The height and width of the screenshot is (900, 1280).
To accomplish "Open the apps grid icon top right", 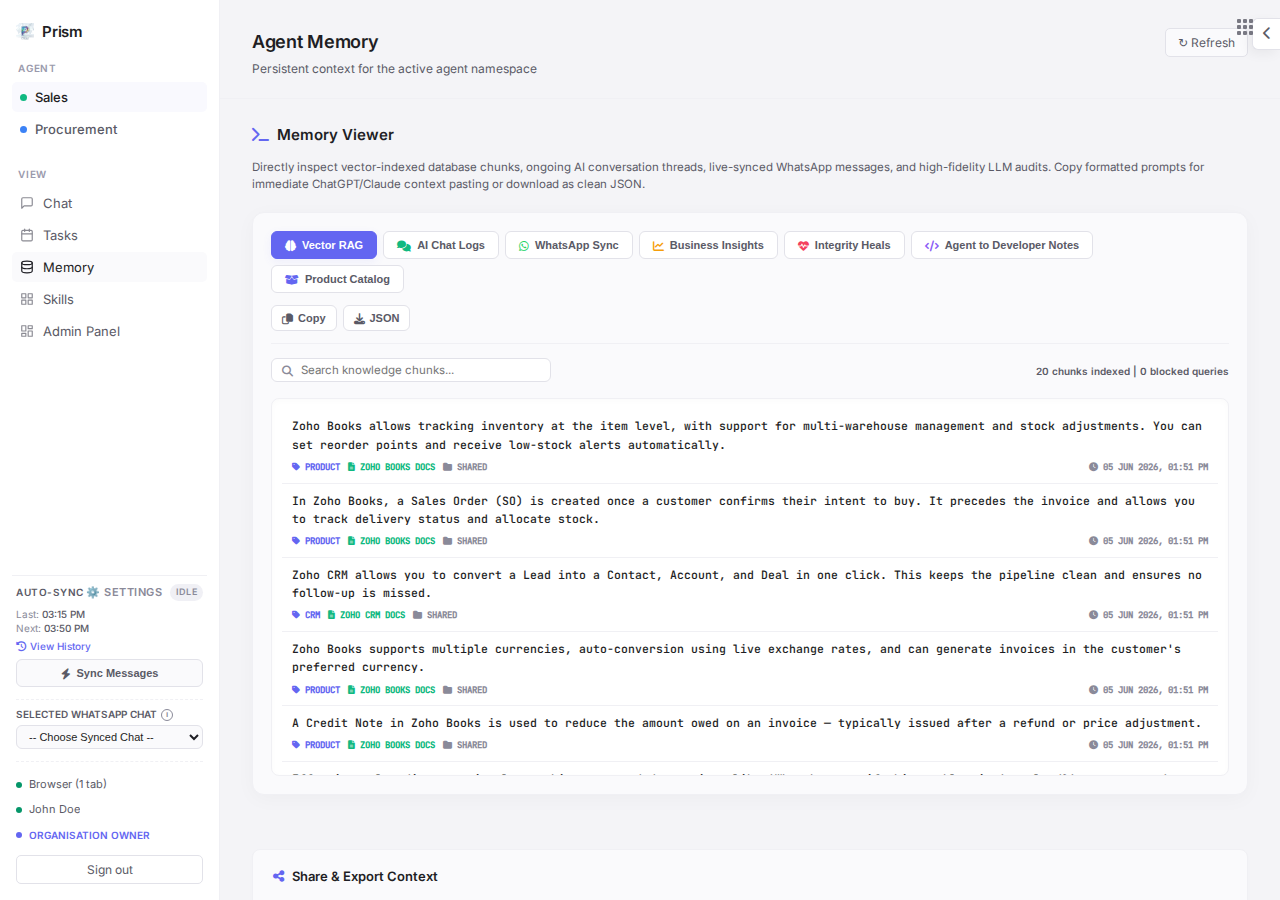I will [1245, 27].
